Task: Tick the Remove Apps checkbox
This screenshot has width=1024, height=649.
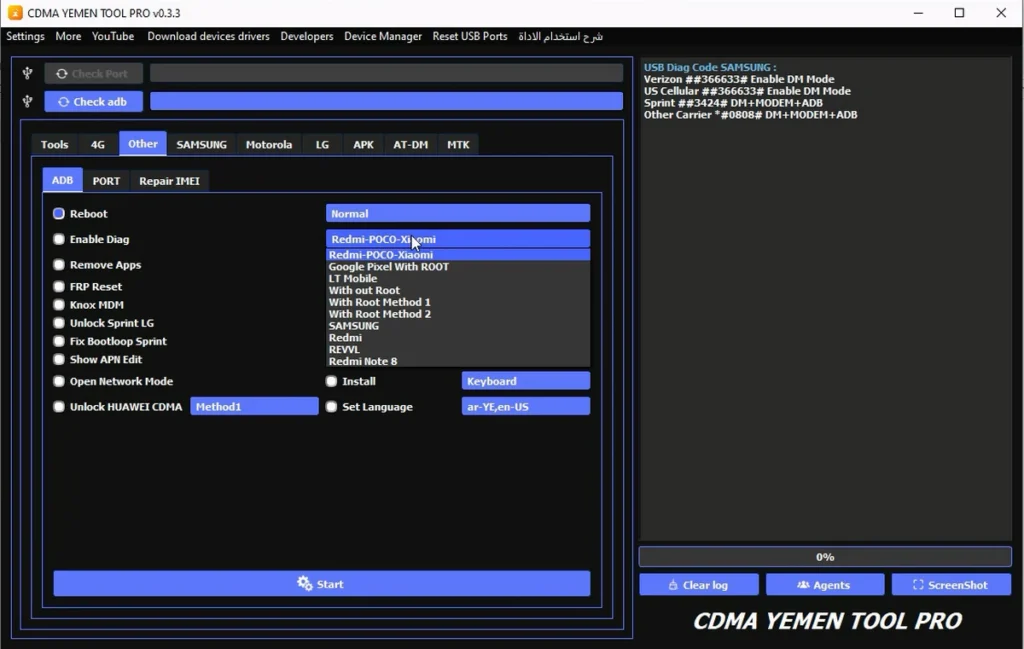Action: pos(59,265)
